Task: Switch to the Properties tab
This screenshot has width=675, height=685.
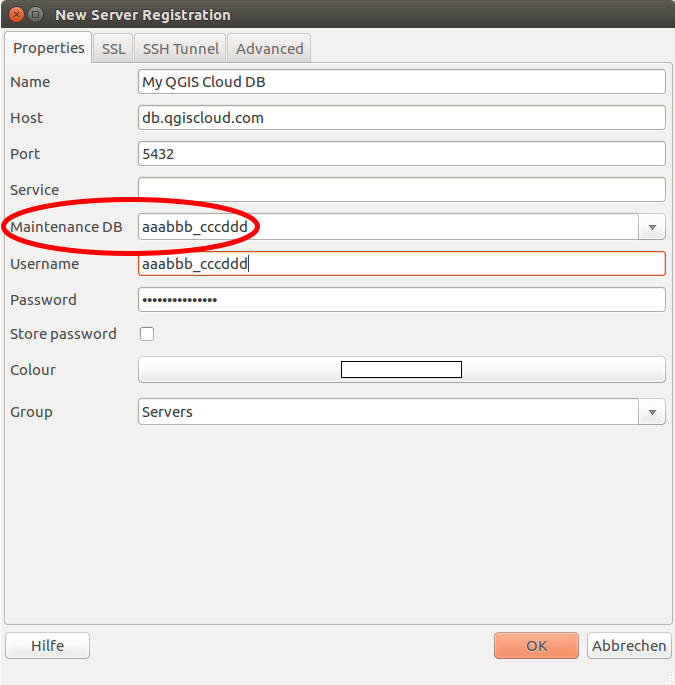Action: [49, 48]
